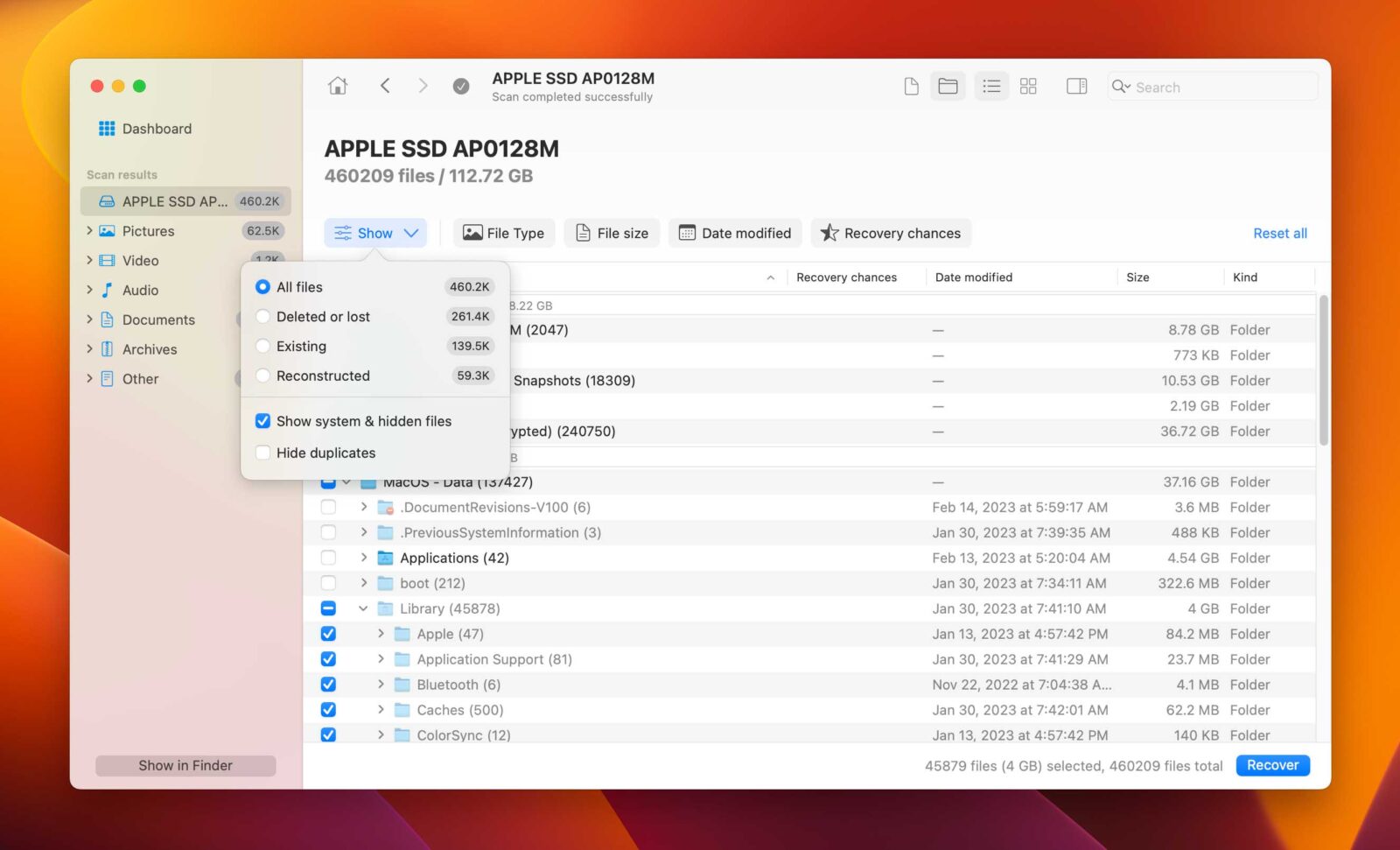Open the Other category
The height and width of the screenshot is (850, 1400).
click(x=140, y=379)
